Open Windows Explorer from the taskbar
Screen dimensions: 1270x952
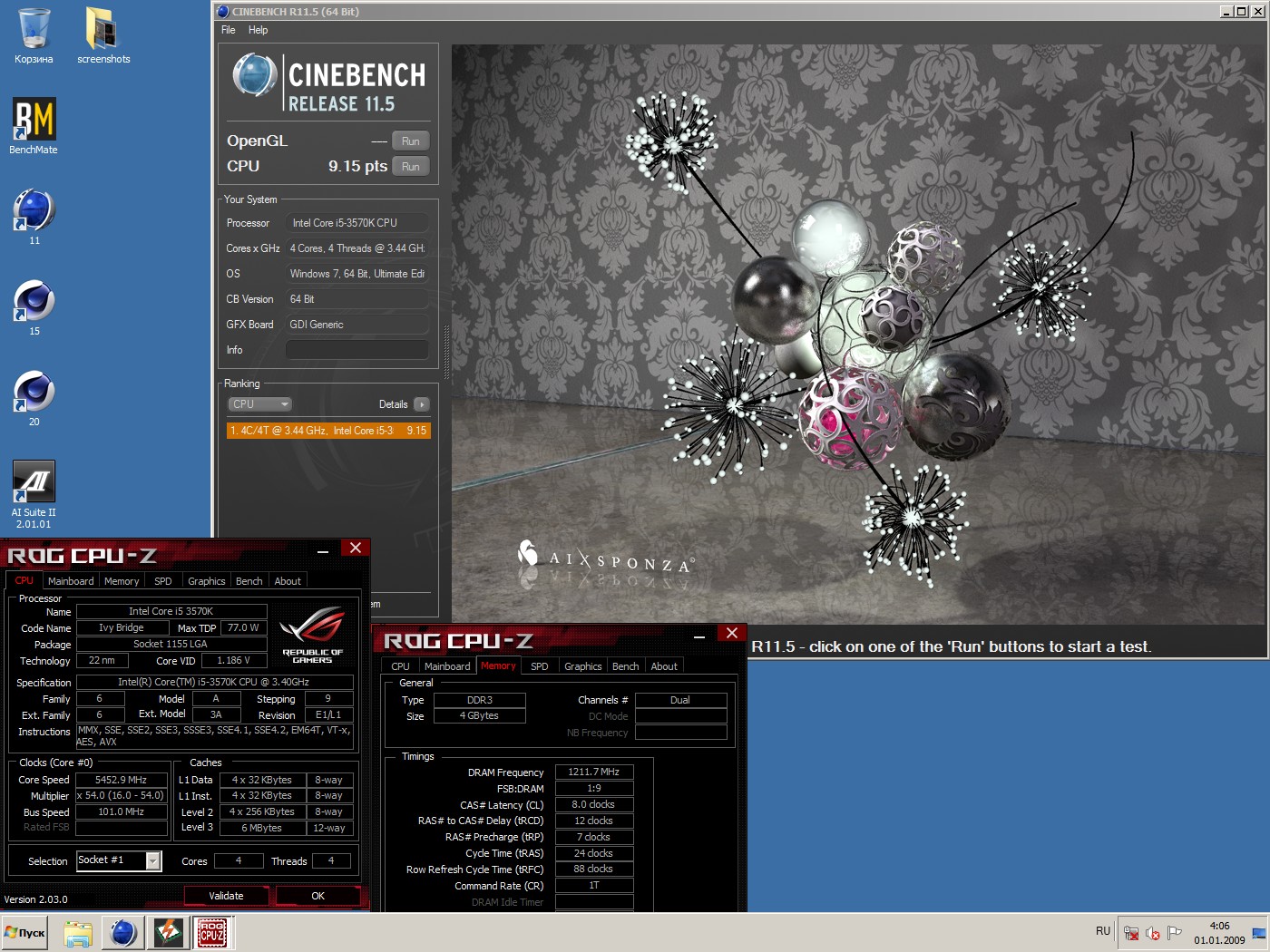(78, 932)
